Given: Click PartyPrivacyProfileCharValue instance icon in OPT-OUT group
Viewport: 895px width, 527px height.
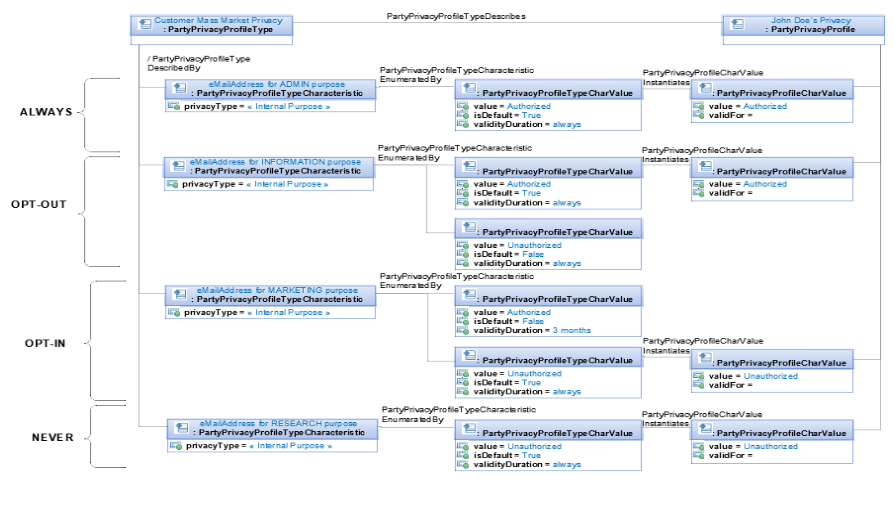Looking at the screenshot, I should (705, 167).
